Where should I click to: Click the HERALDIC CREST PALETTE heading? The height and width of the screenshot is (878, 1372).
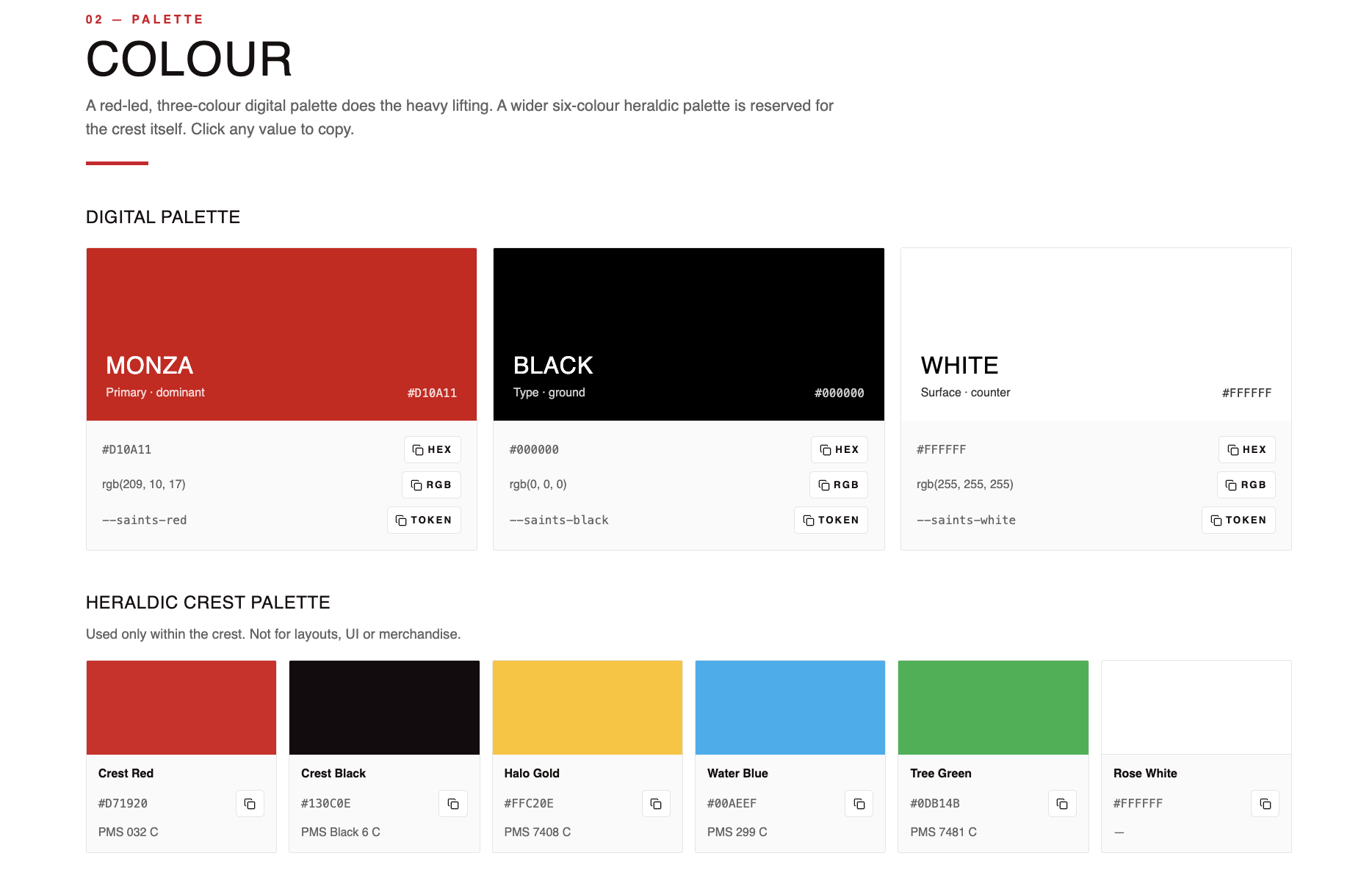pyautogui.click(x=208, y=603)
